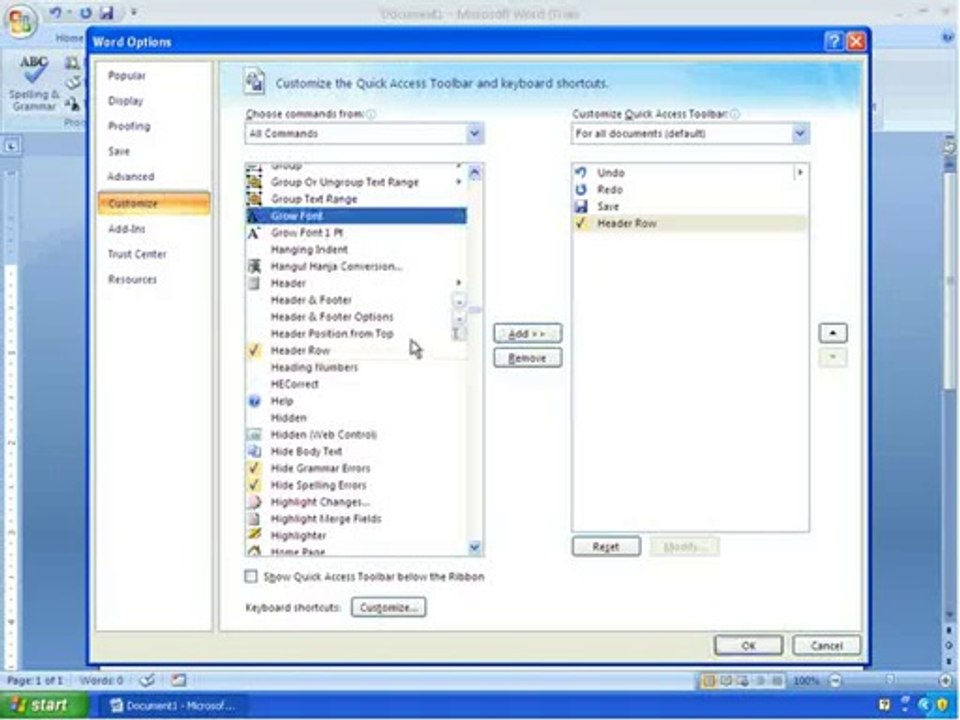Click Save icon in Word quick access toolbar
Screen dimensions: 960x720
click(106, 12)
